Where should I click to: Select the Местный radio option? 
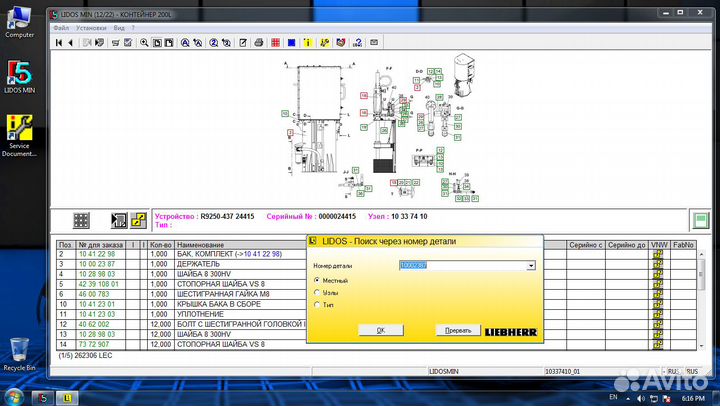pos(318,280)
